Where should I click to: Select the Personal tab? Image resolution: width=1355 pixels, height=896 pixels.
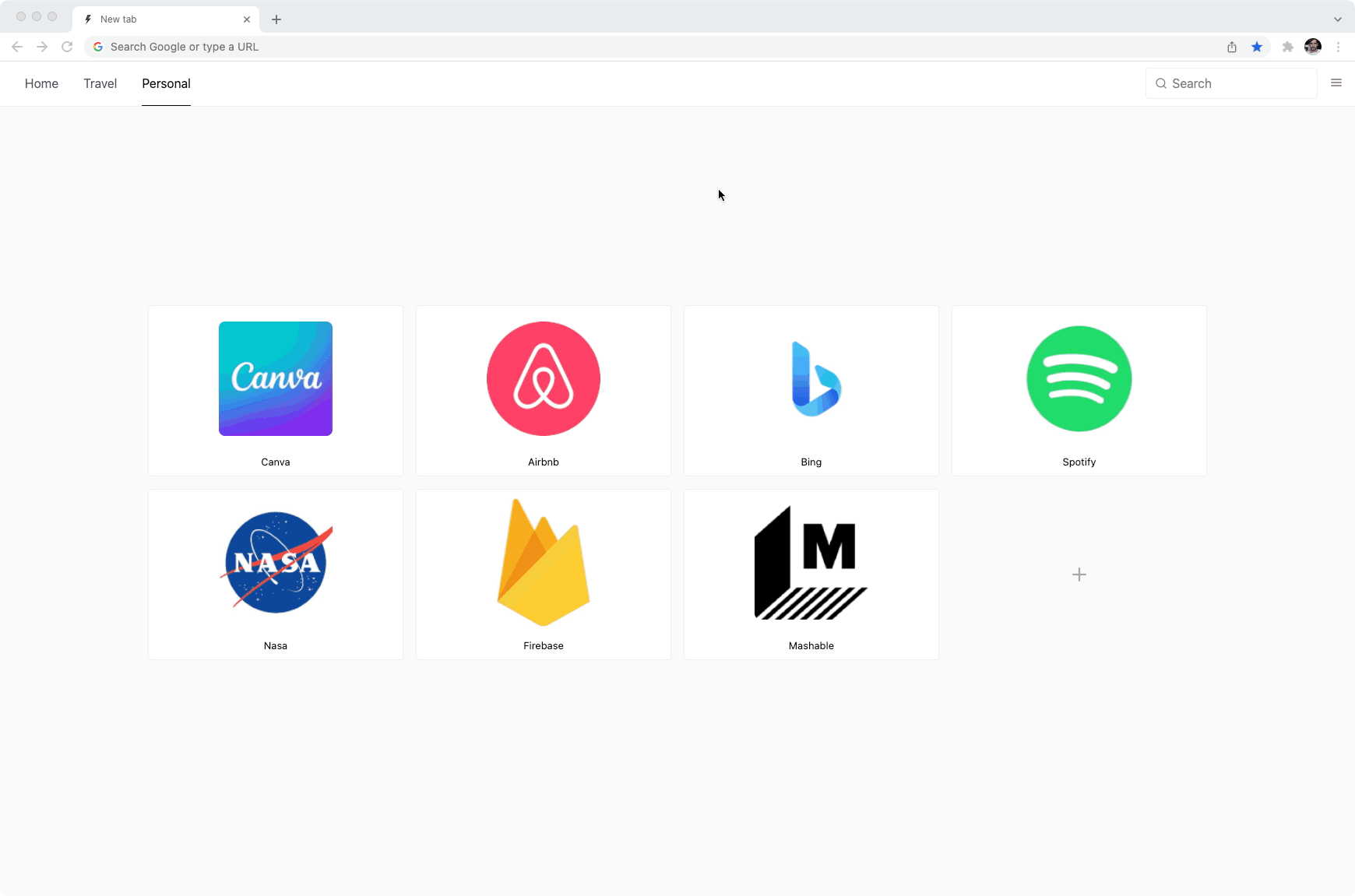(166, 83)
